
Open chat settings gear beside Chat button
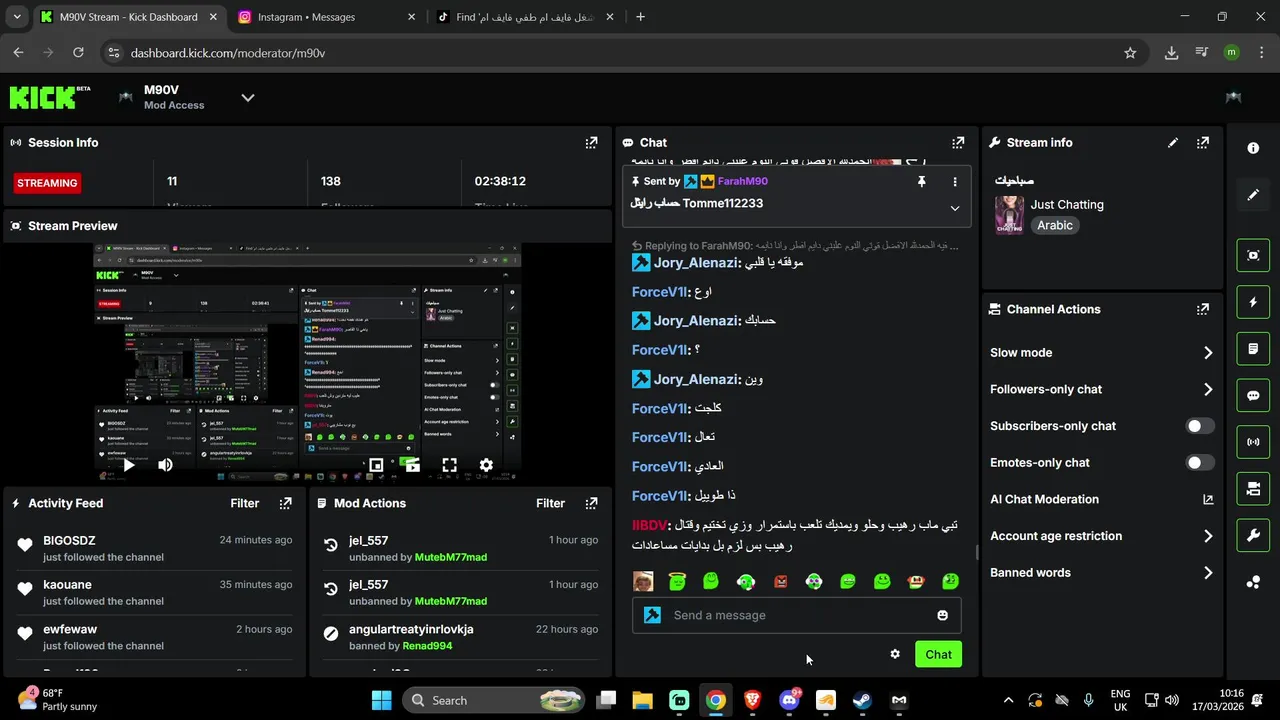[x=895, y=654]
